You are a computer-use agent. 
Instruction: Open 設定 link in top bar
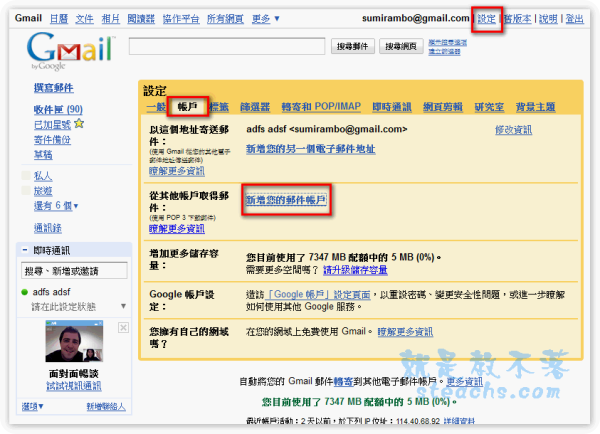pyautogui.click(x=486, y=19)
